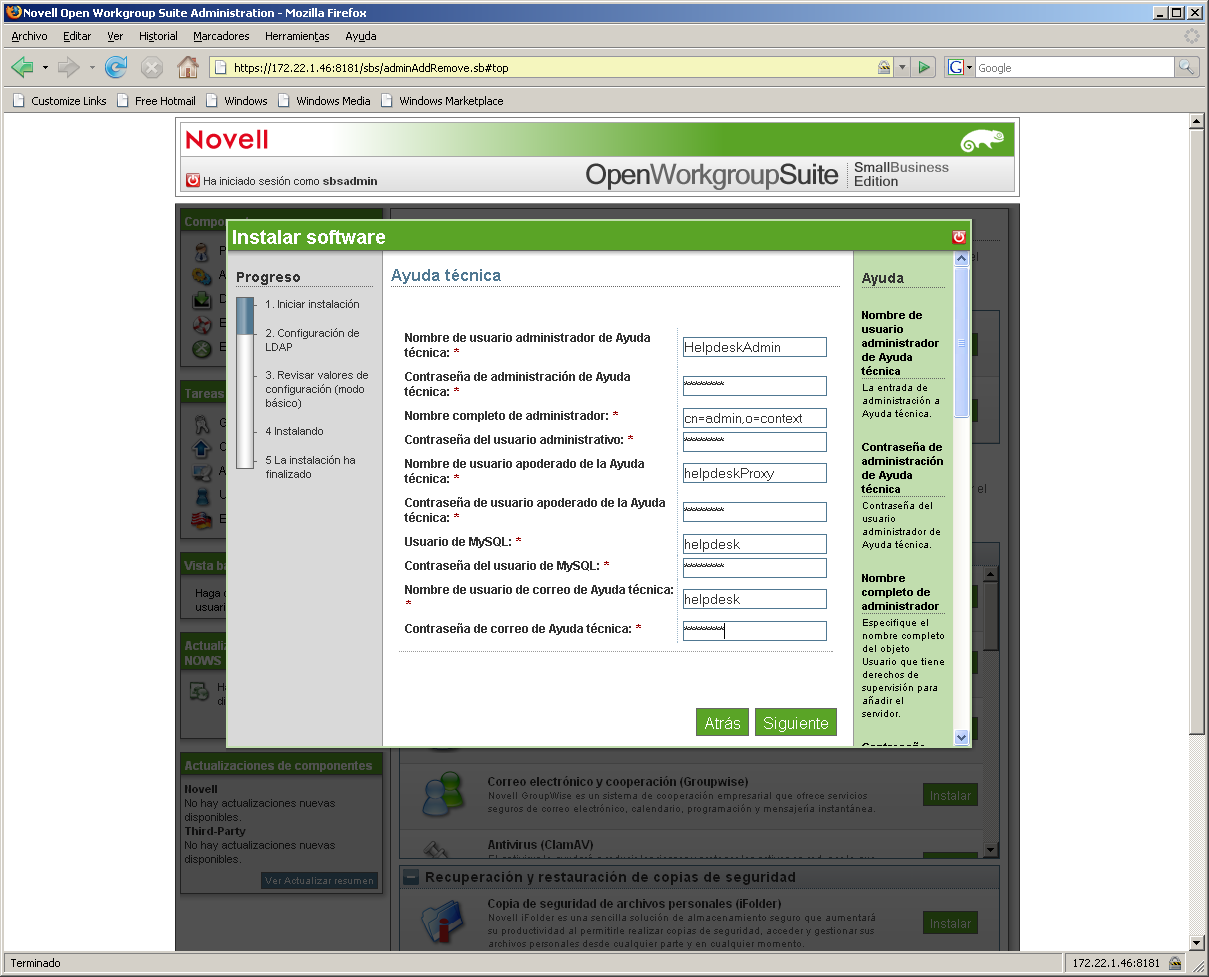
Task: Click the Firefox Forward arrow button
Action: (x=68, y=67)
